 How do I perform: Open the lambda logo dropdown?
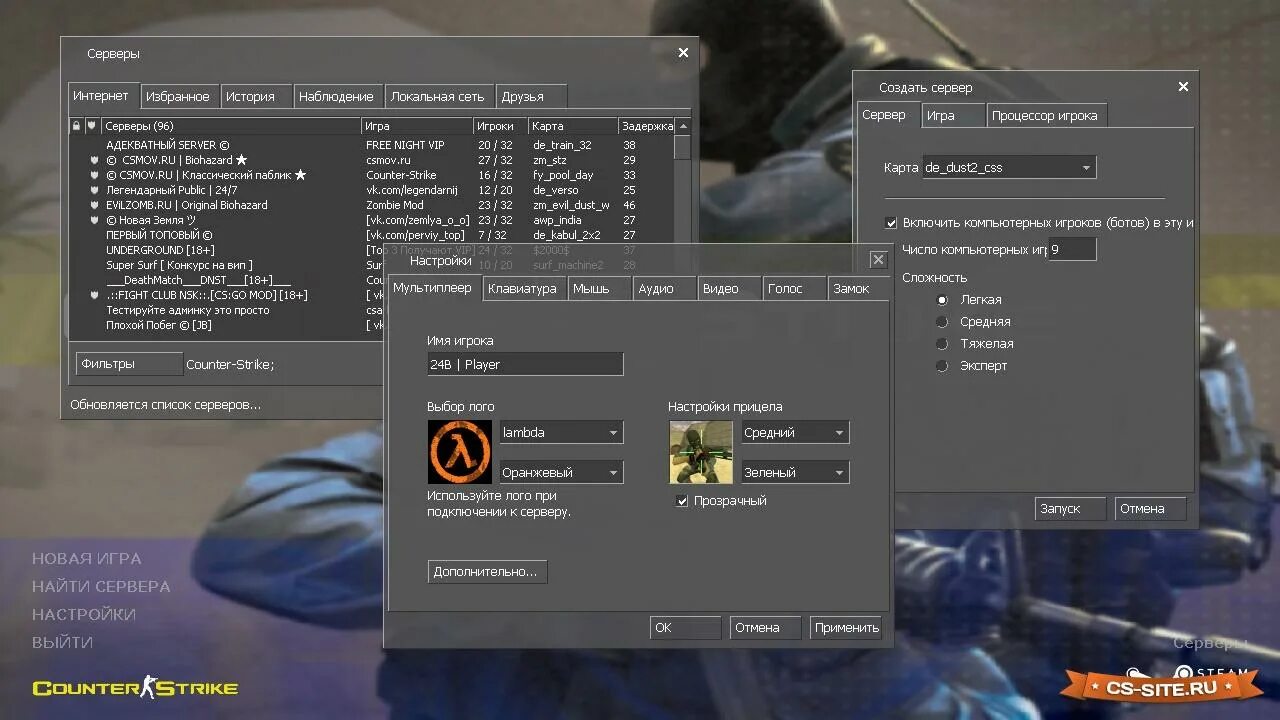[x=561, y=433]
